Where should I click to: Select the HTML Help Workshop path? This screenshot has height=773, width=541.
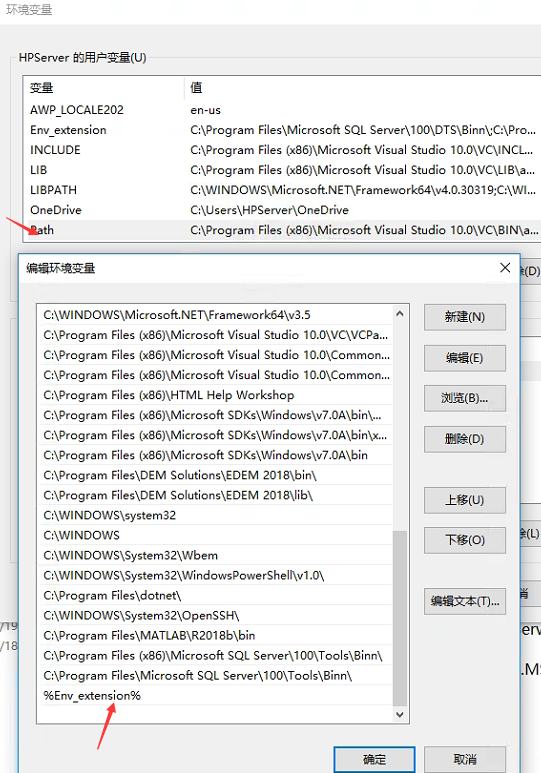click(216, 395)
